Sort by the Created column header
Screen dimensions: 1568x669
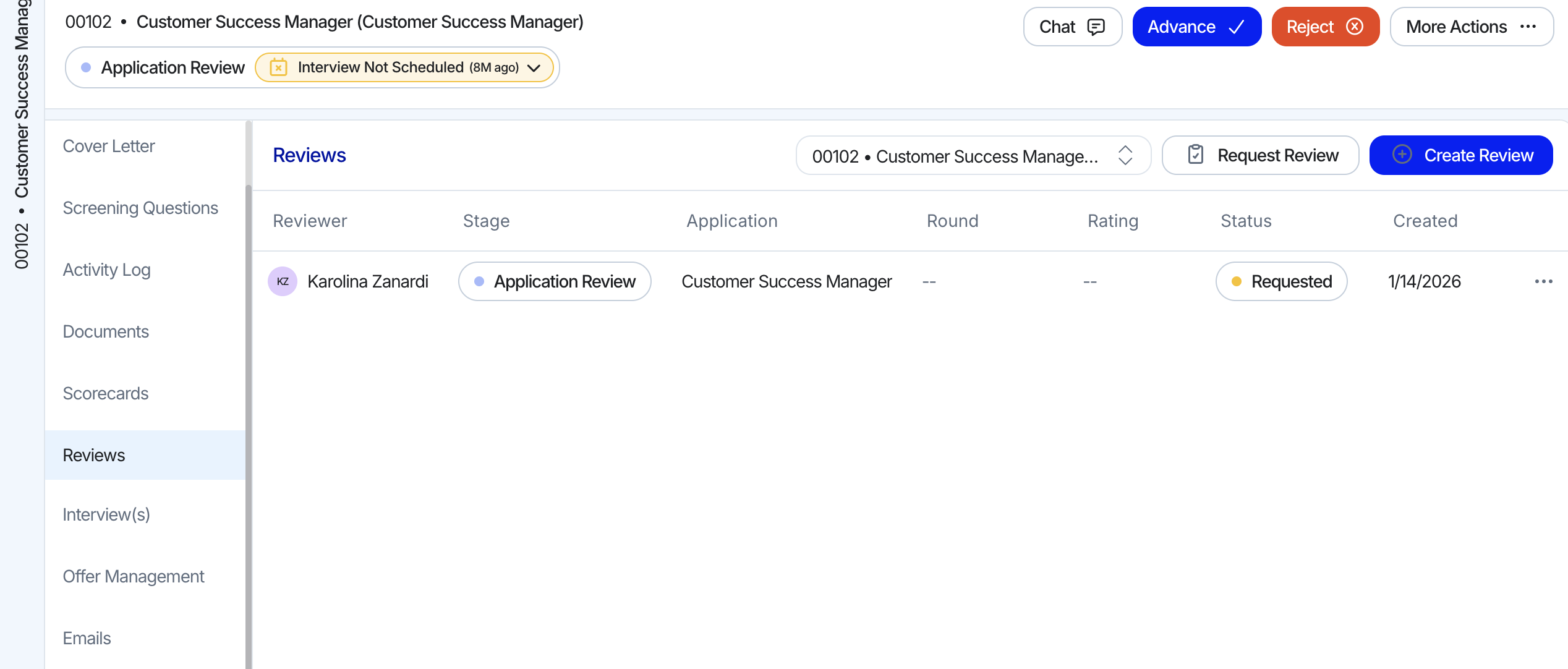[1425, 221]
